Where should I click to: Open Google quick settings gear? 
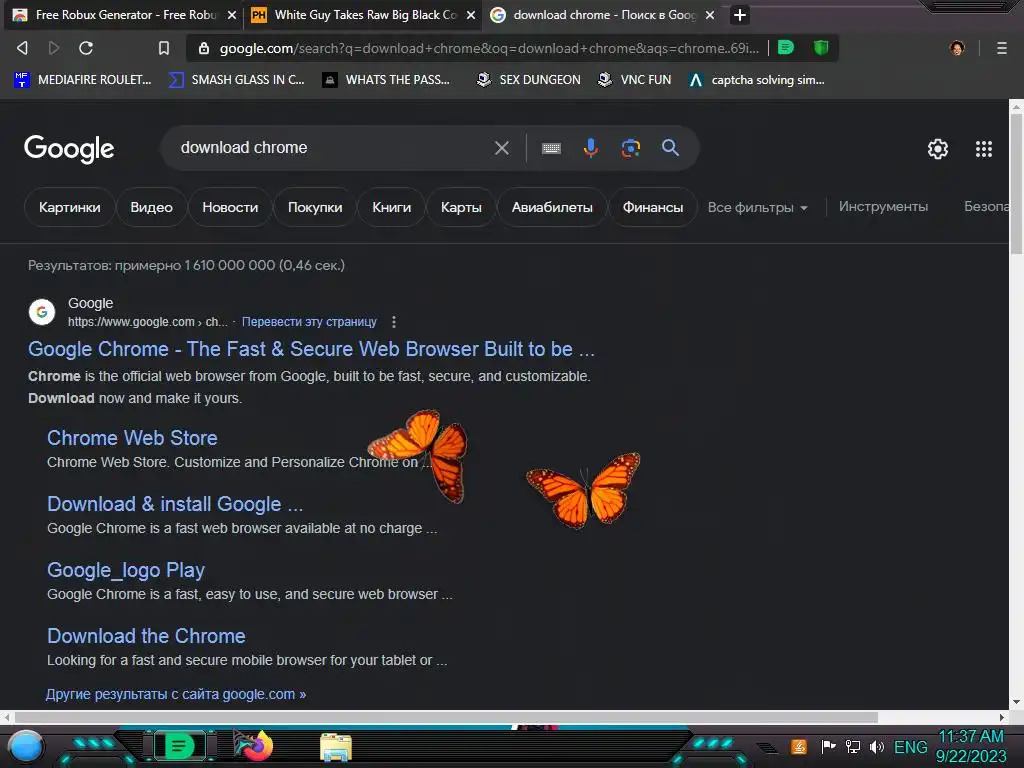938,149
